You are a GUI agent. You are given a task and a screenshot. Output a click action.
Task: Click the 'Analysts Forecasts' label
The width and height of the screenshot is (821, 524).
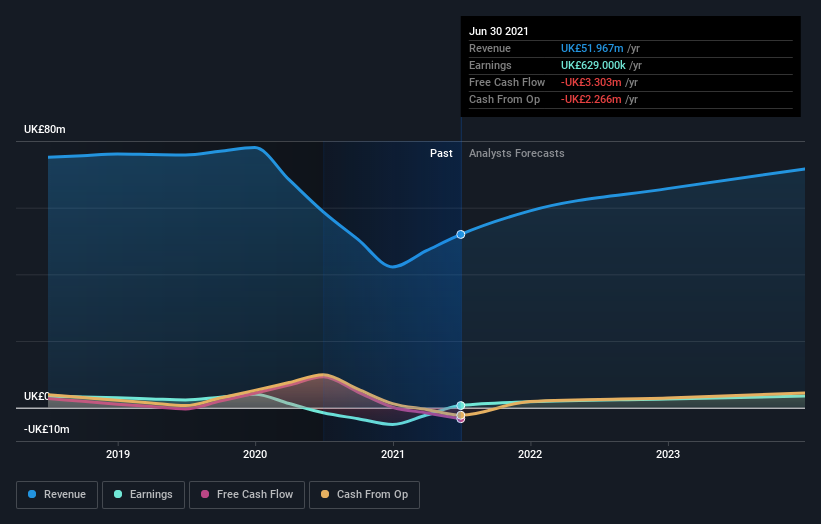[517, 153]
